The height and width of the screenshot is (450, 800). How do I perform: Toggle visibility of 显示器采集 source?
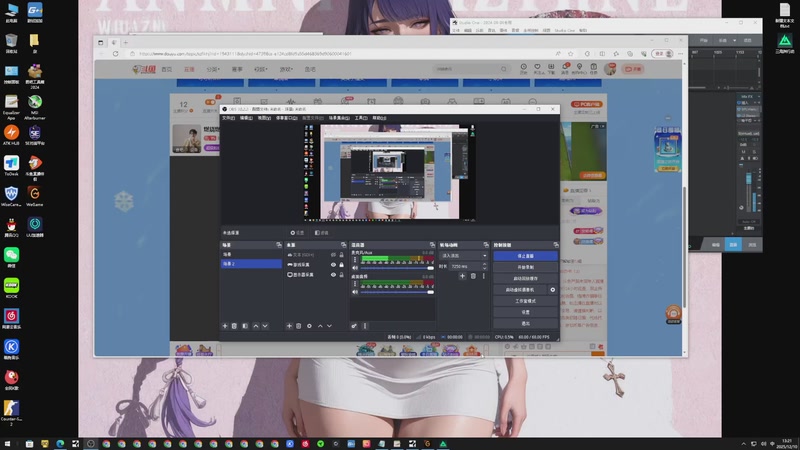pos(333,274)
